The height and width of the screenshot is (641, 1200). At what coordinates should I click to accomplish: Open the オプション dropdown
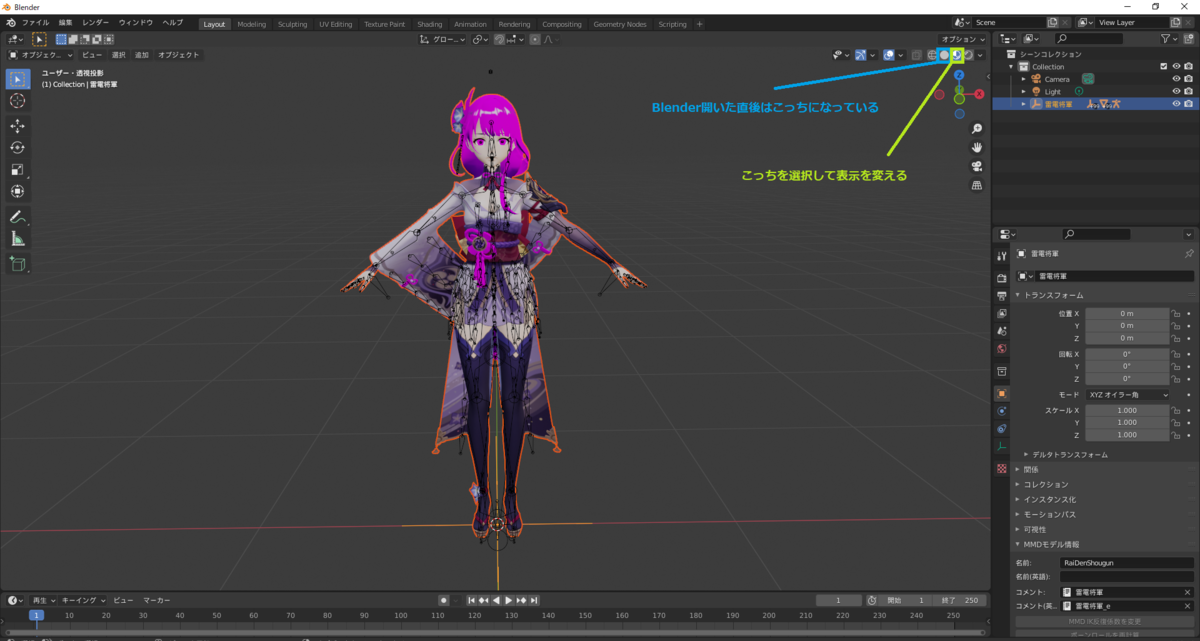tap(961, 39)
